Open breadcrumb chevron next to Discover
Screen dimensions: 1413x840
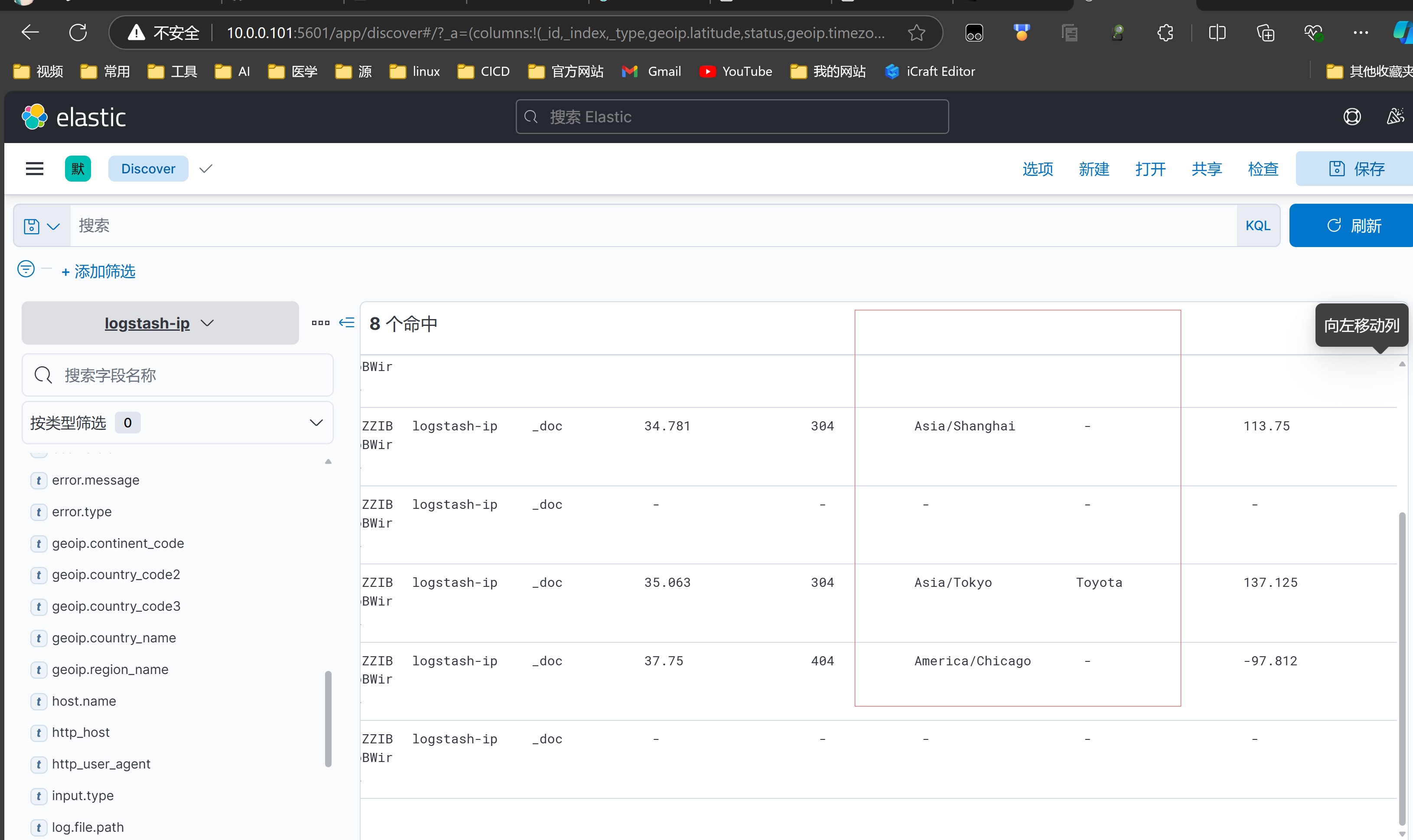206,169
